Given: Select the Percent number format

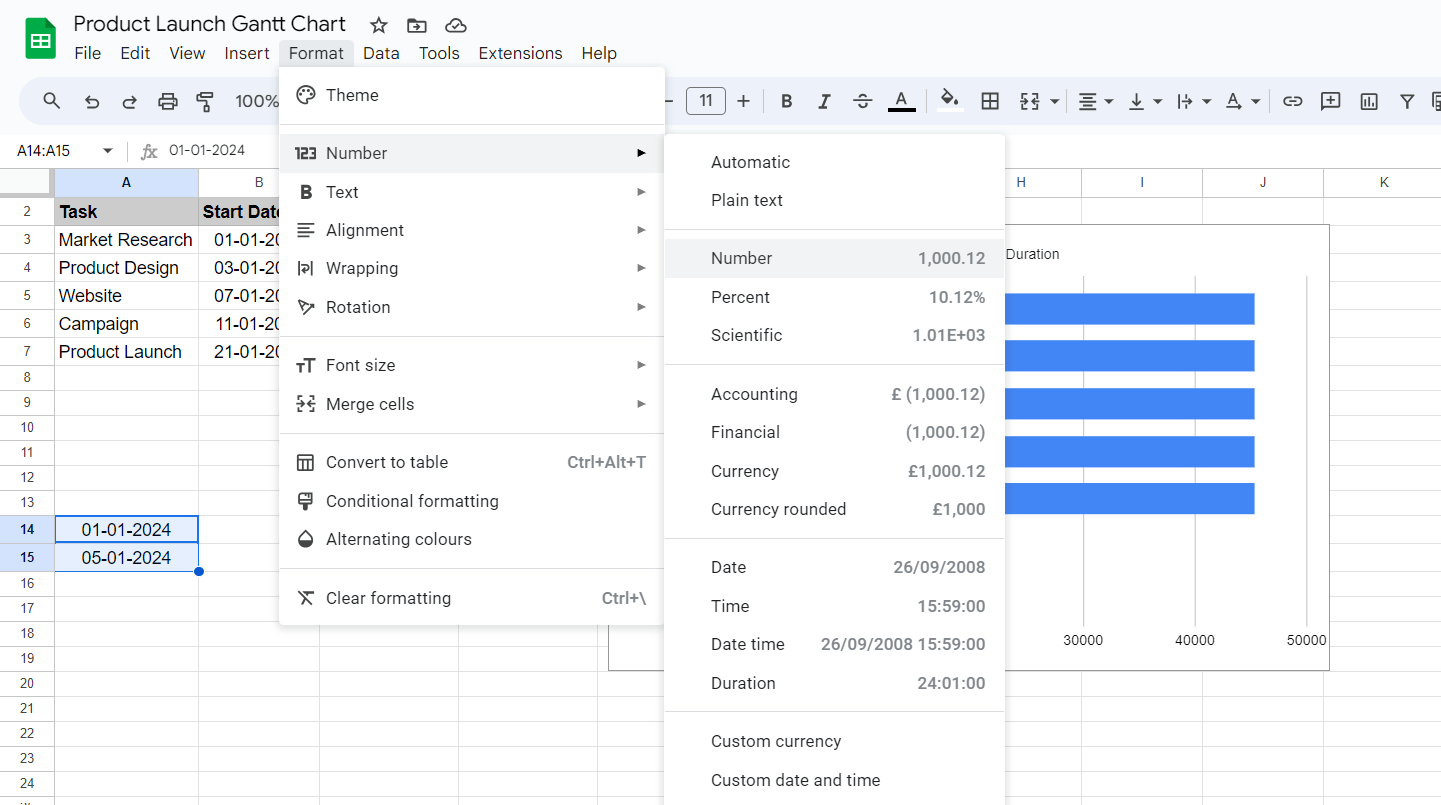Looking at the screenshot, I should click(740, 297).
